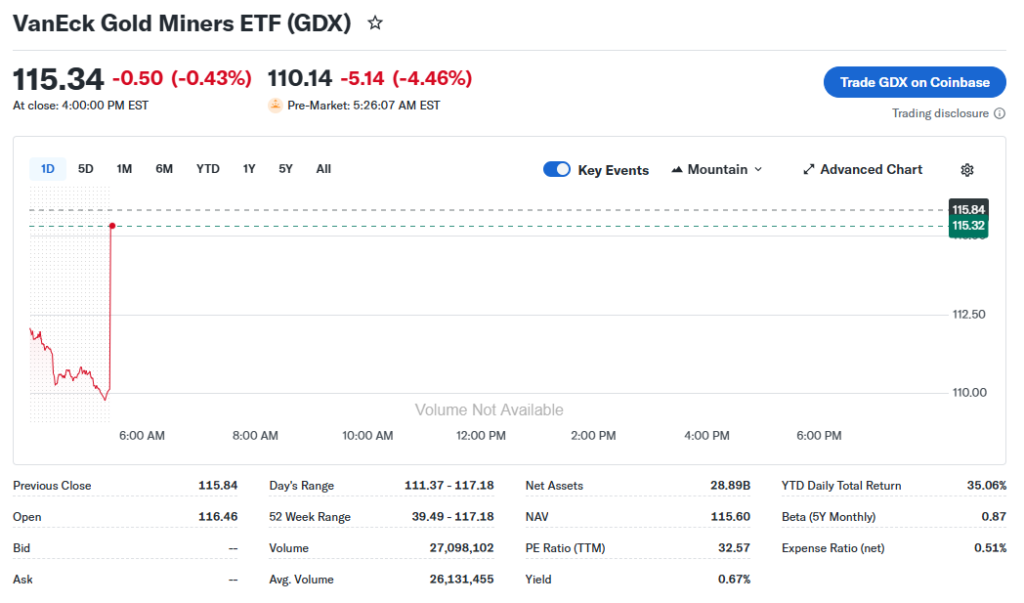Click Trade GDX on Coinbase button
The image size is (1024, 603).
click(x=915, y=82)
